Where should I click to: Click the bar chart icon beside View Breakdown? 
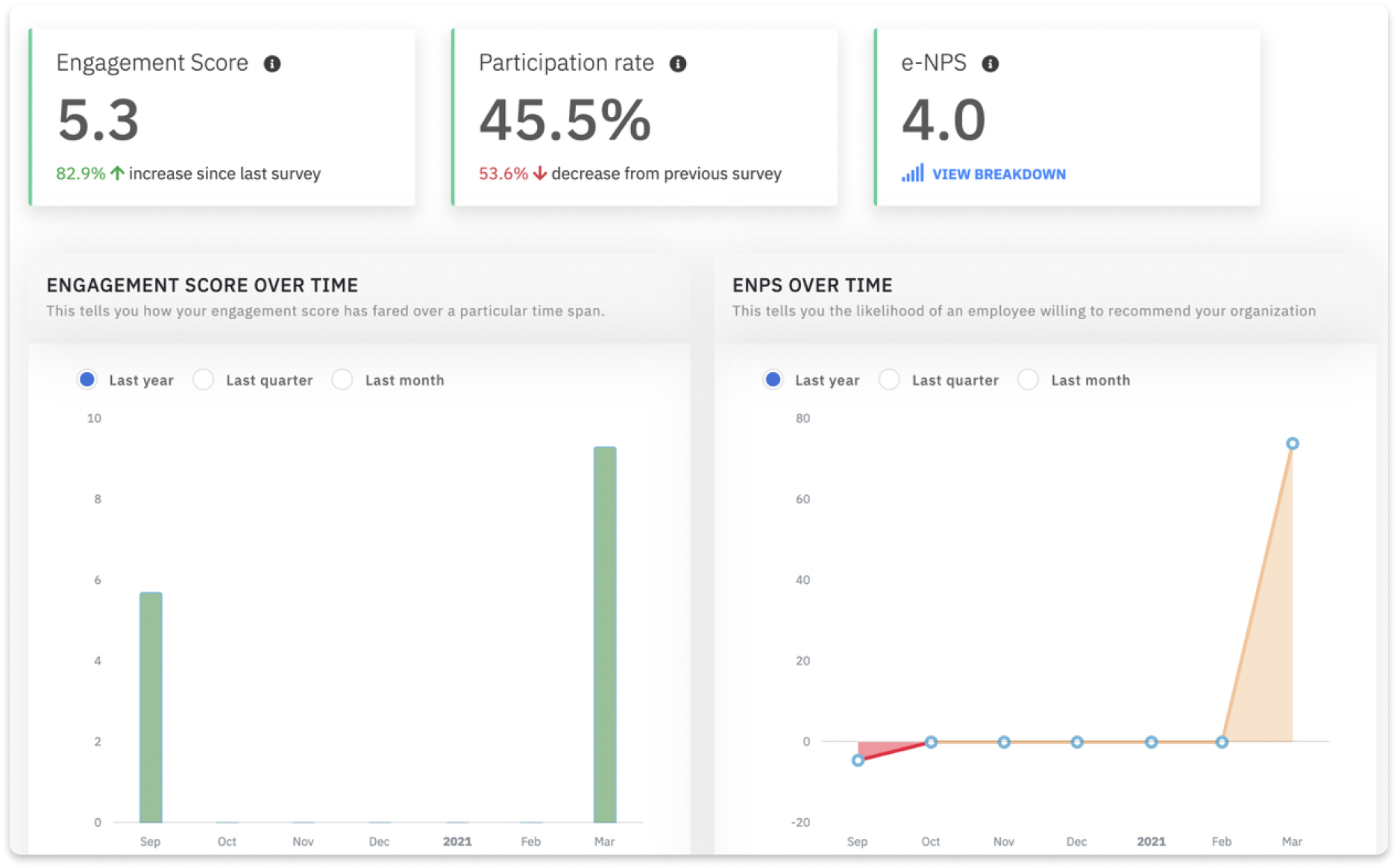tap(911, 174)
